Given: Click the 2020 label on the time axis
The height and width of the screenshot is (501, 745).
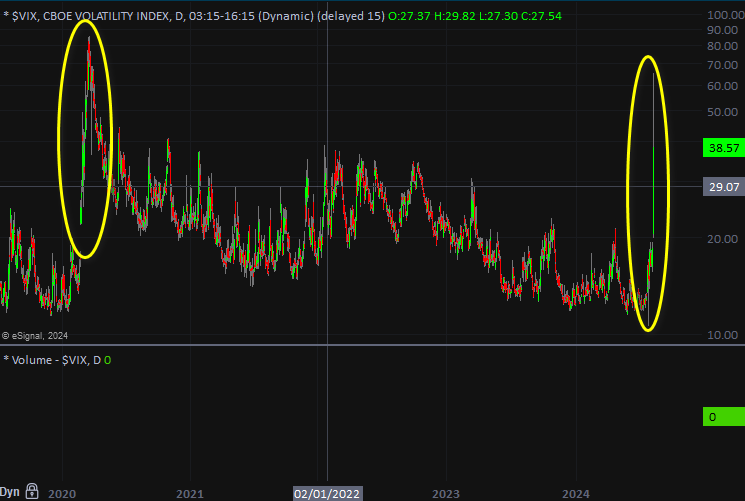Looking at the screenshot, I should click(x=62, y=494).
